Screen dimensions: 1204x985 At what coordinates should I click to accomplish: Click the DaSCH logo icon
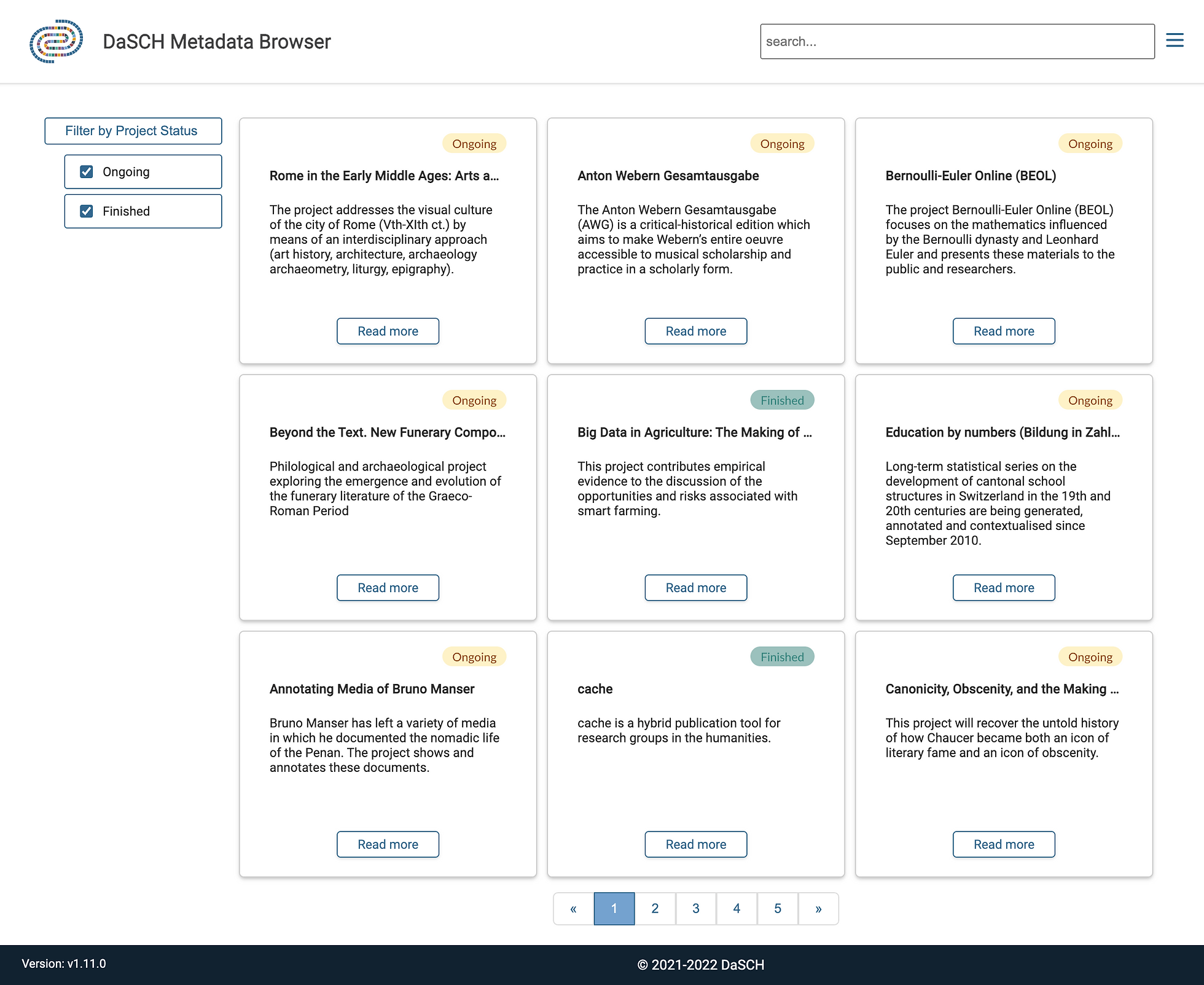[x=56, y=41]
